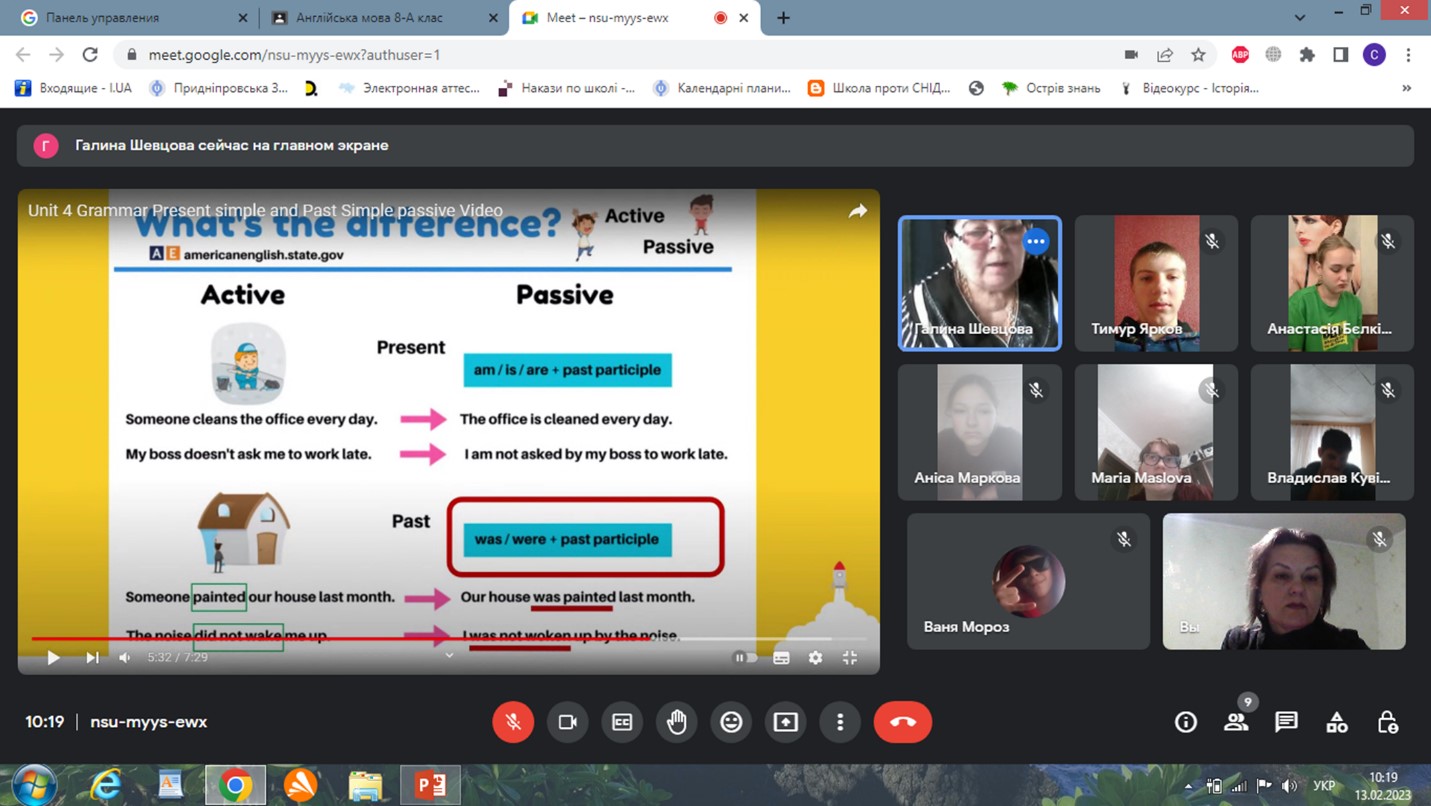1431x806 pixels.
Task: Click the Відеокурс - Історія bookmark
Action: pyautogui.click(x=1189, y=88)
